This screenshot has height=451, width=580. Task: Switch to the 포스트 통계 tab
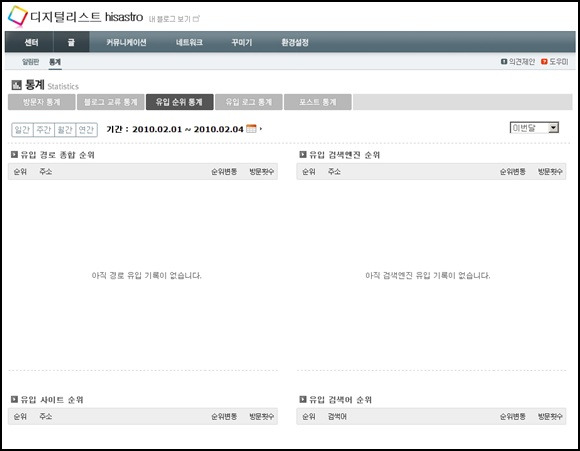tap(318, 102)
